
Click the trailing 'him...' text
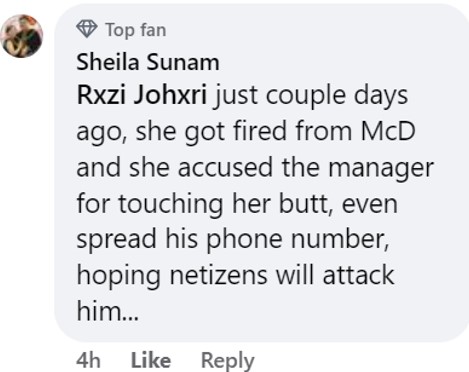[x=107, y=311]
